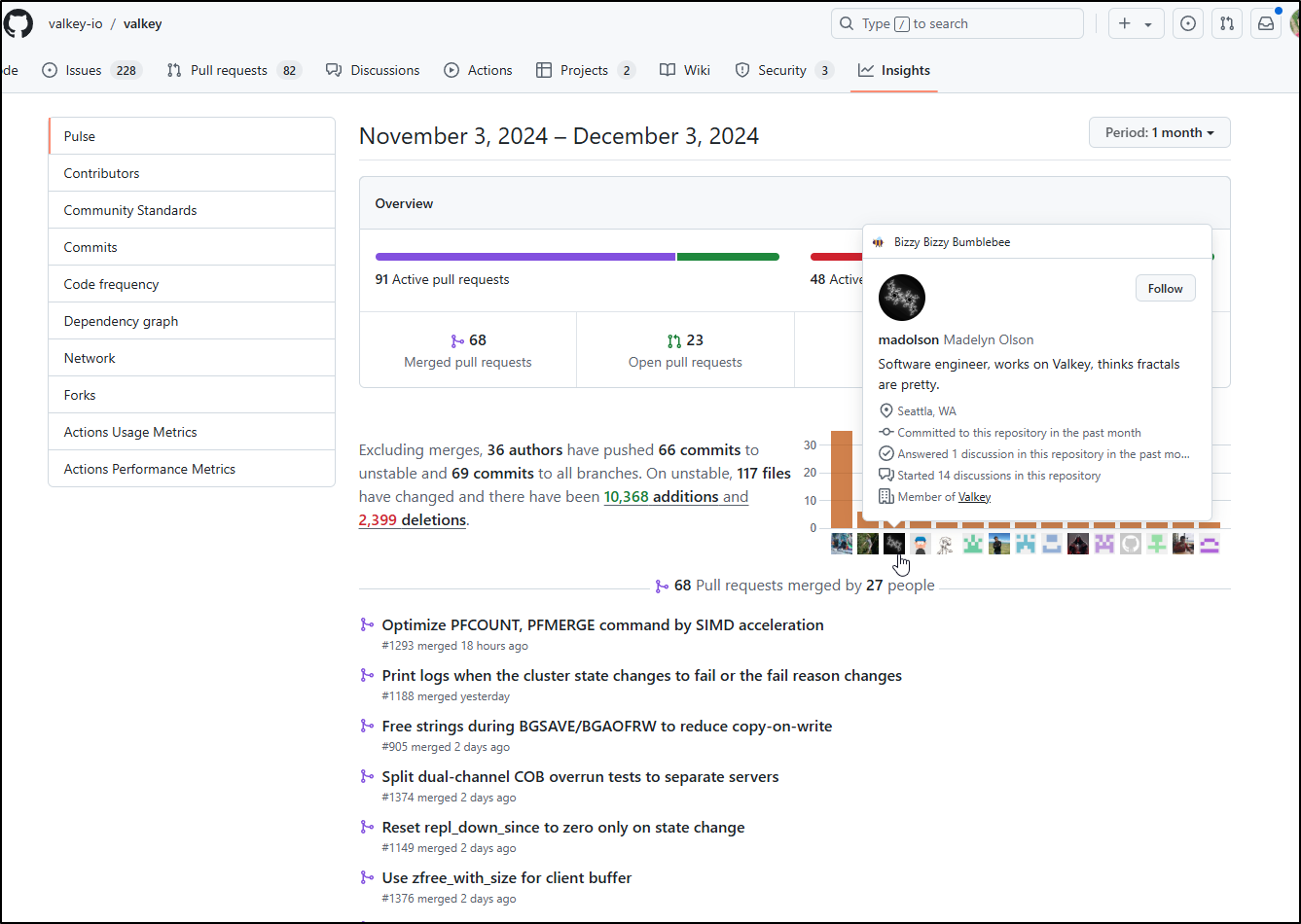Viewport: 1301px width, 924px height.
Task: Click the GitHub logo home icon
Action: (x=18, y=23)
